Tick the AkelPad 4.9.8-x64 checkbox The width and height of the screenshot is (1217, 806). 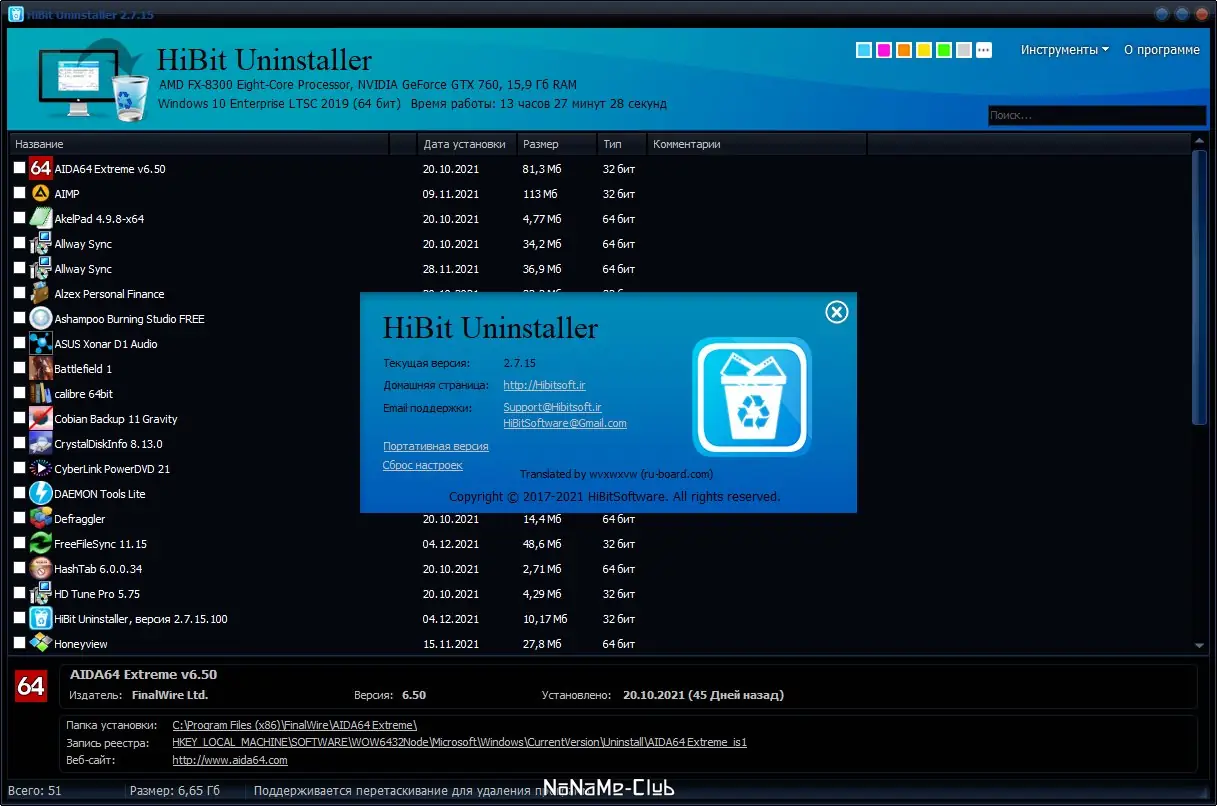20,218
